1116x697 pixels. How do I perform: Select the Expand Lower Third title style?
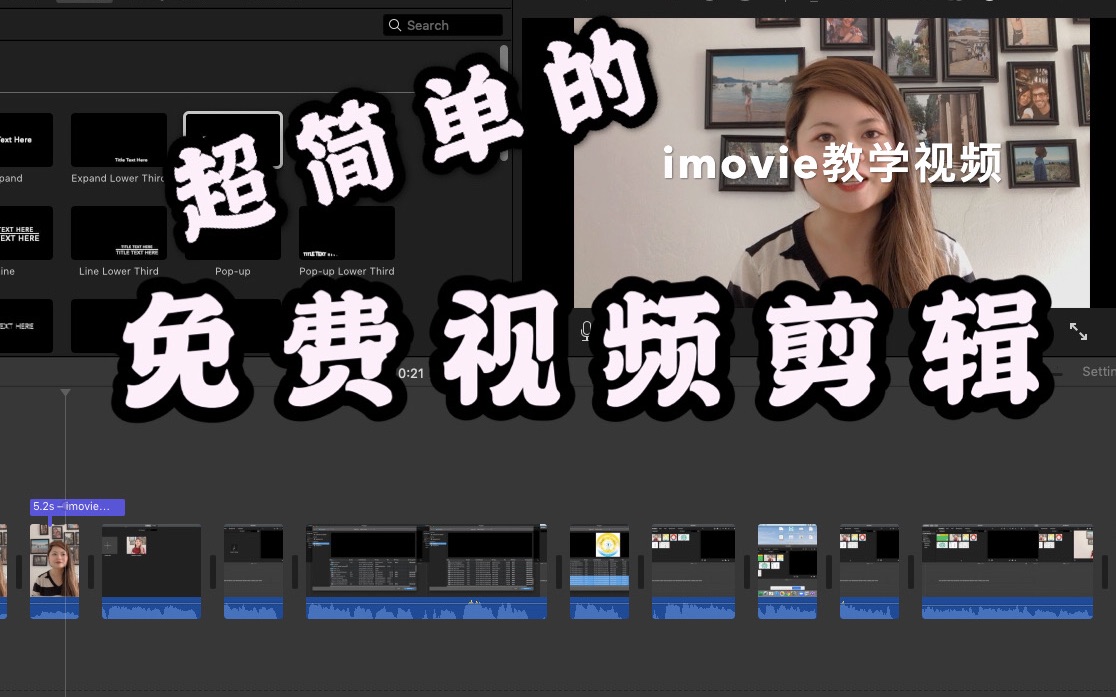(118, 140)
